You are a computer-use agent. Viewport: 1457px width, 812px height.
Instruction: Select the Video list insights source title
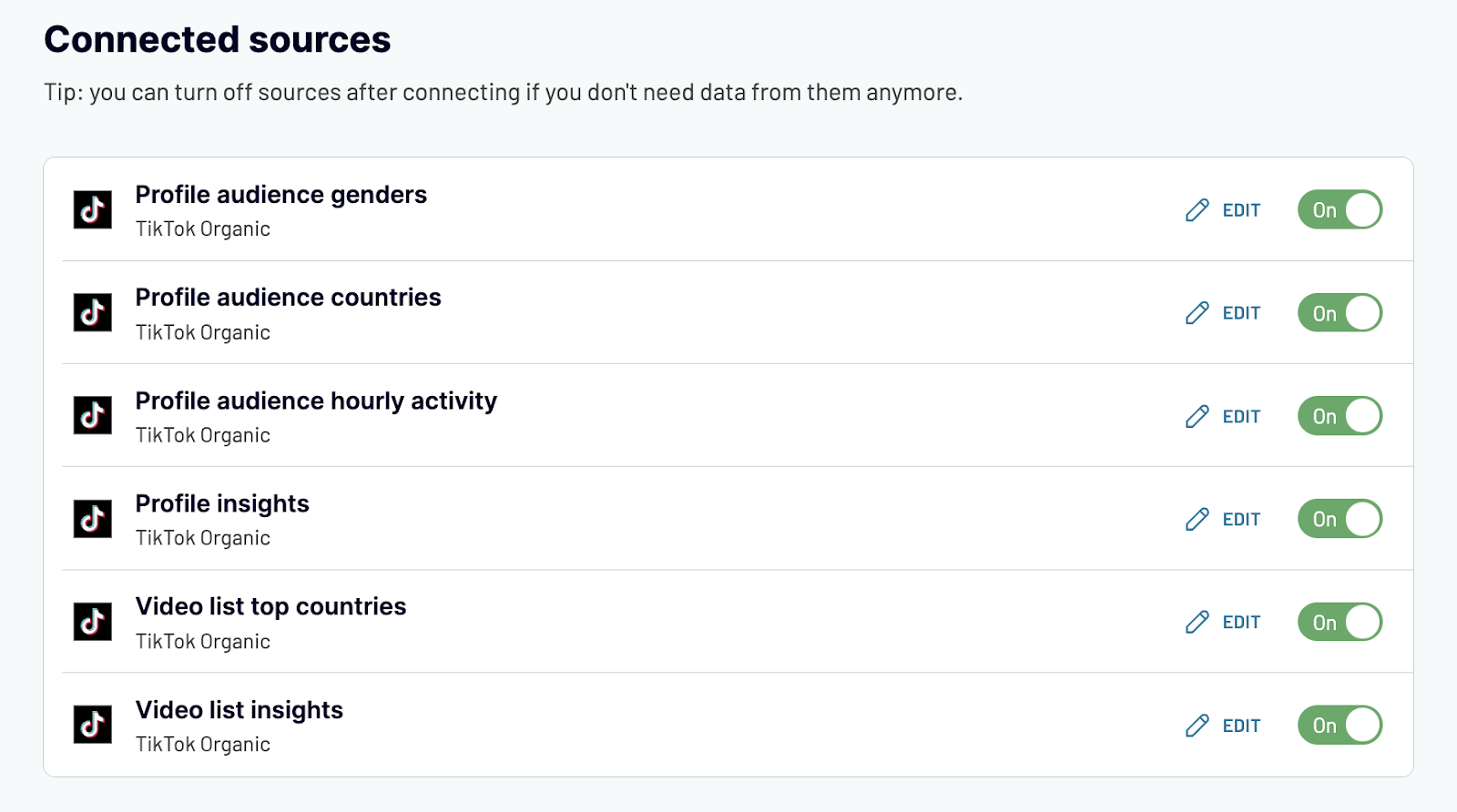(239, 710)
